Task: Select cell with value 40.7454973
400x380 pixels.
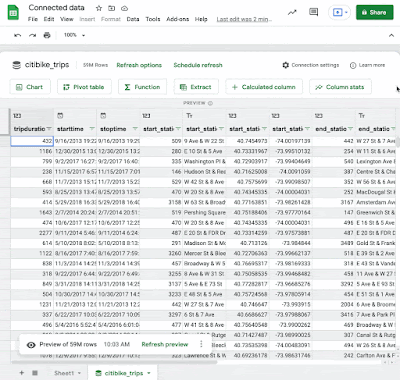Action: coord(248,141)
